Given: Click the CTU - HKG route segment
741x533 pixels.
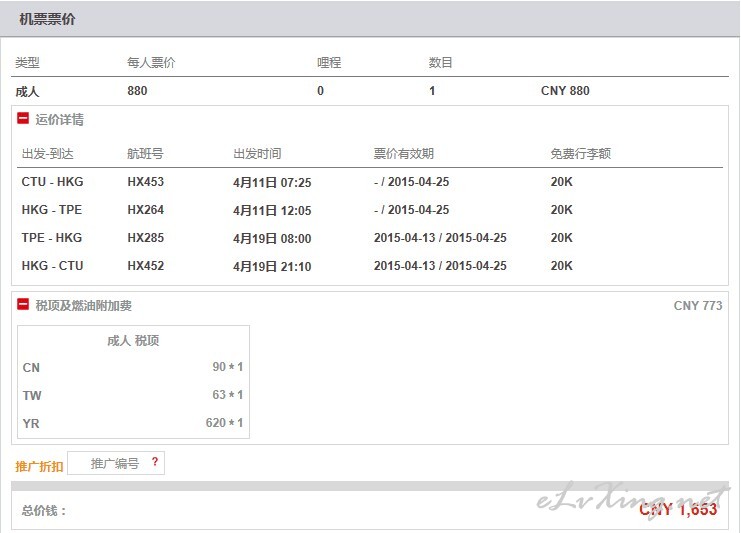Looking at the screenshot, I should pos(52,182).
